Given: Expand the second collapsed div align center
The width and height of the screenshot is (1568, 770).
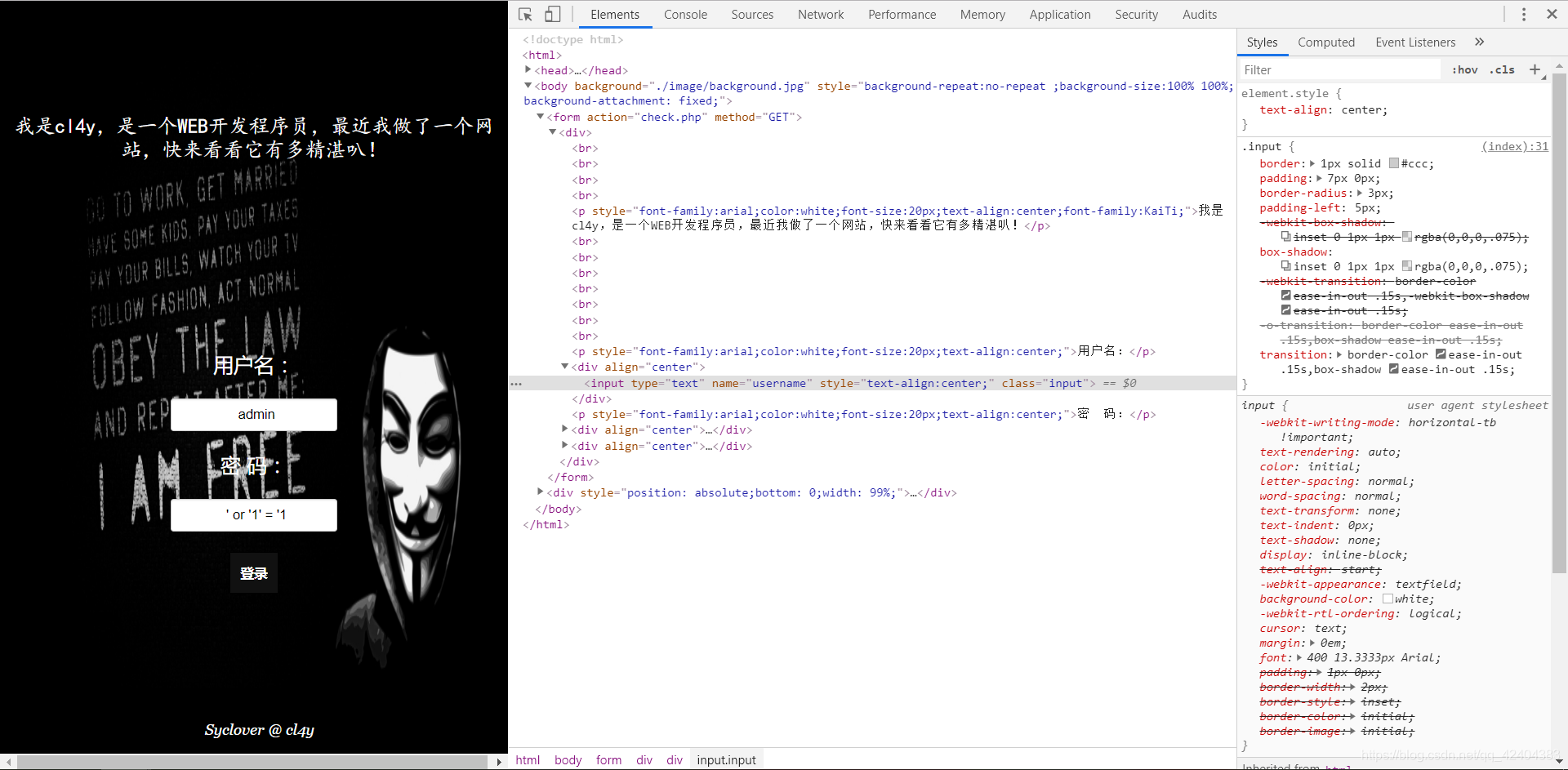Looking at the screenshot, I should (x=565, y=445).
